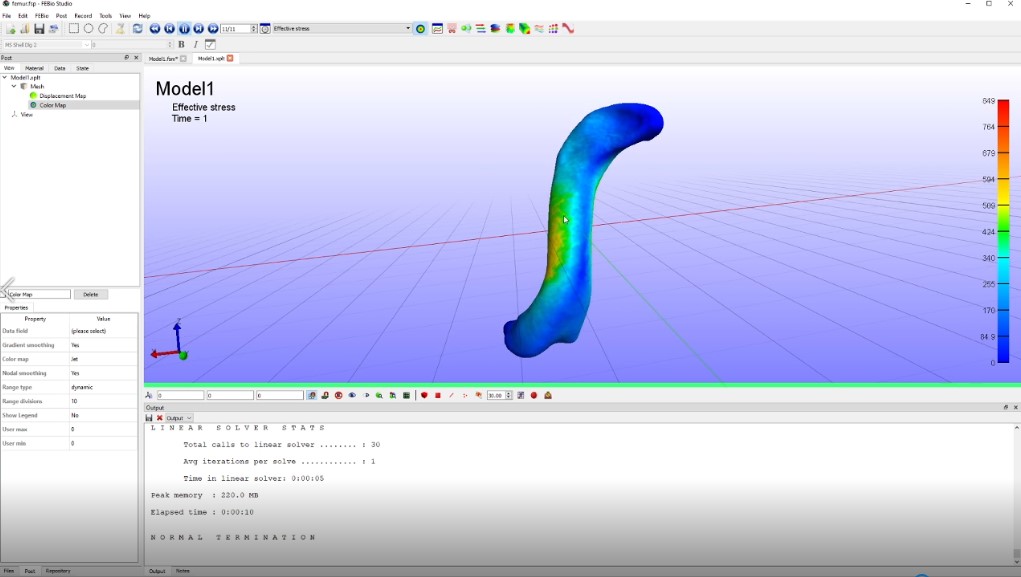
Task: Jump to the last time step
Action: pos(198,29)
